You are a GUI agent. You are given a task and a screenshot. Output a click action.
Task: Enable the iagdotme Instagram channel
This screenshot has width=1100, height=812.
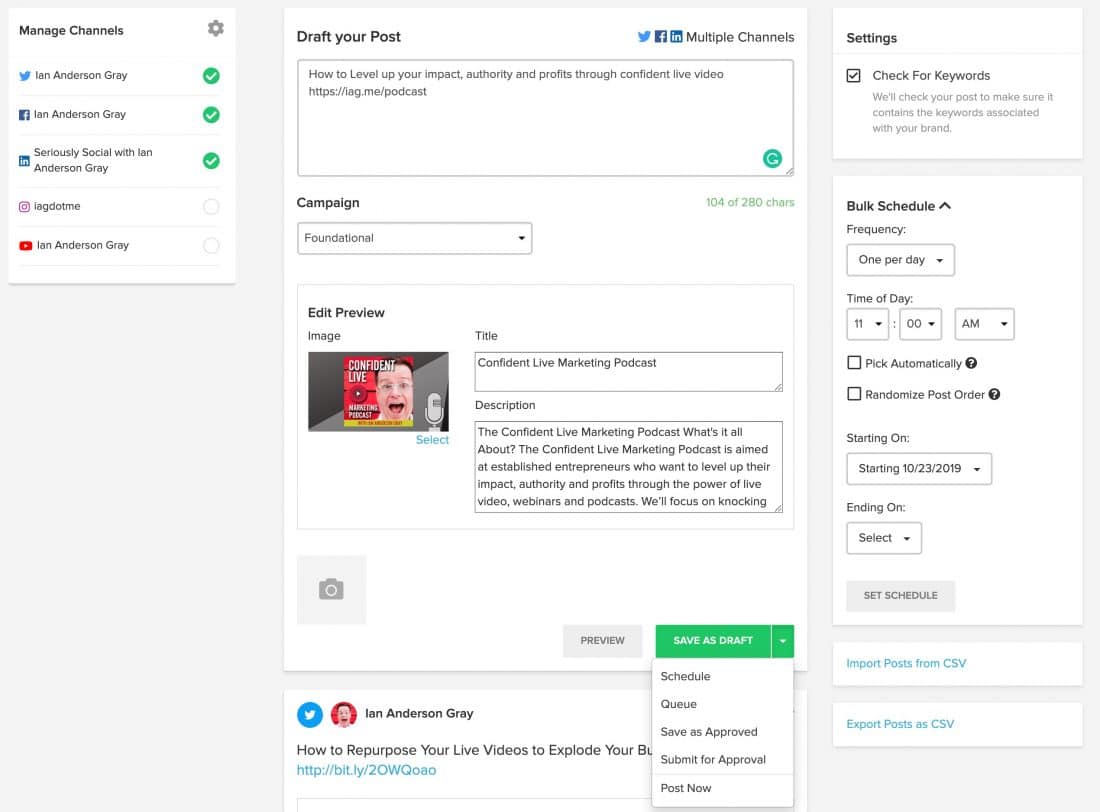tap(211, 206)
